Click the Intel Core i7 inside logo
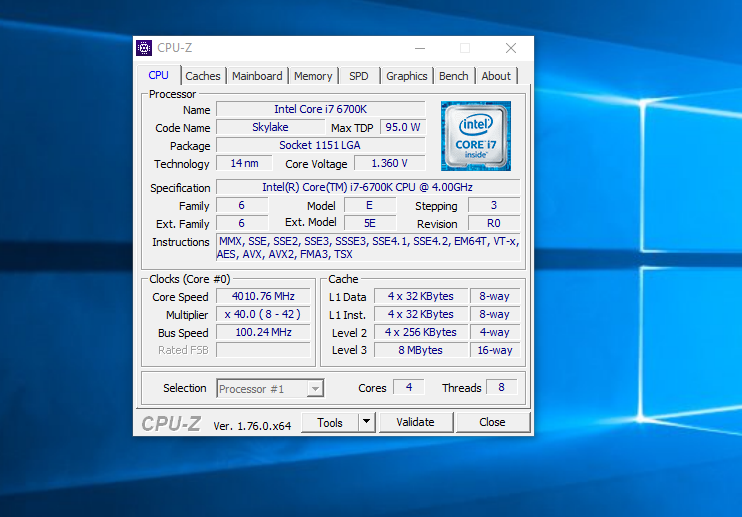 [476, 136]
